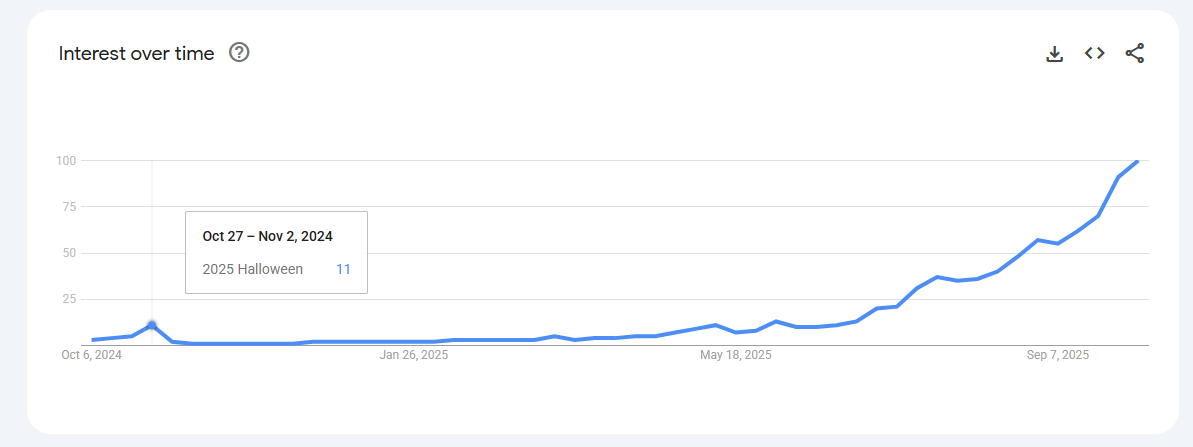The width and height of the screenshot is (1193, 447).
Task: Open the help tooltip question mark icon
Action: 239,53
